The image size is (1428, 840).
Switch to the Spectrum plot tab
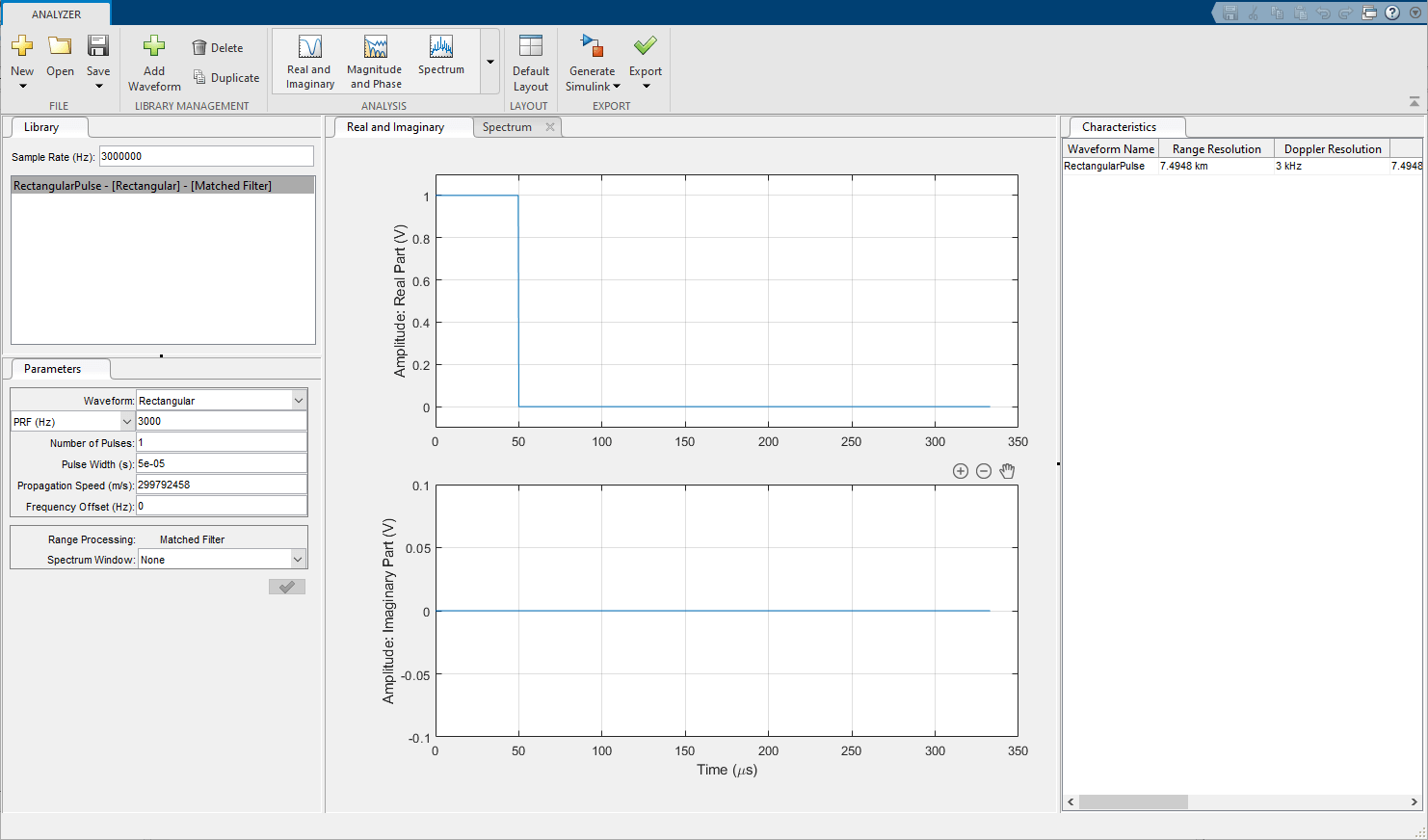click(507, 126)
